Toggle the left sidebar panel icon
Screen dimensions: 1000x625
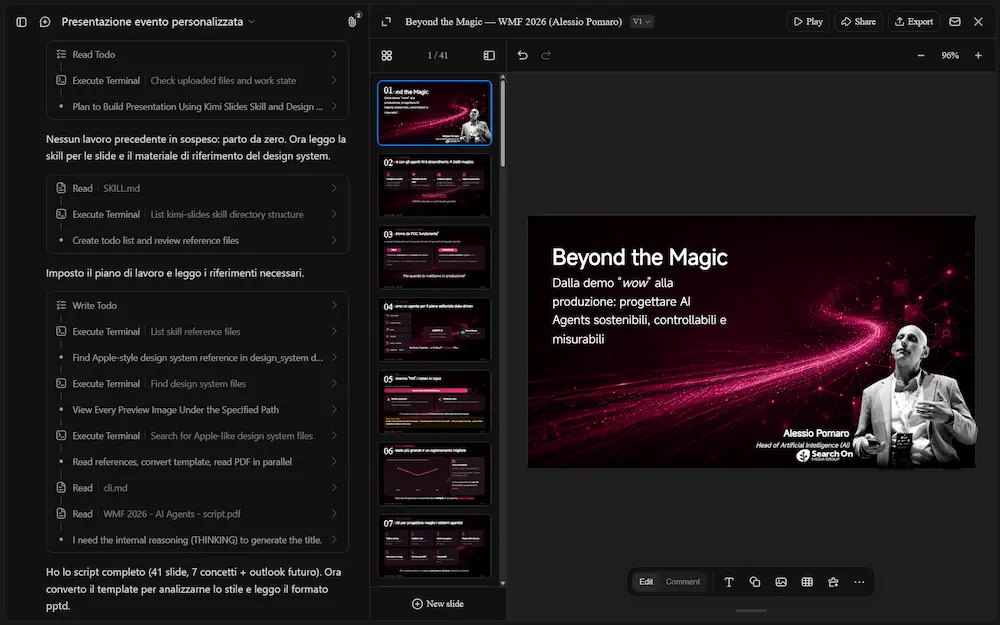tap(21, 22)
